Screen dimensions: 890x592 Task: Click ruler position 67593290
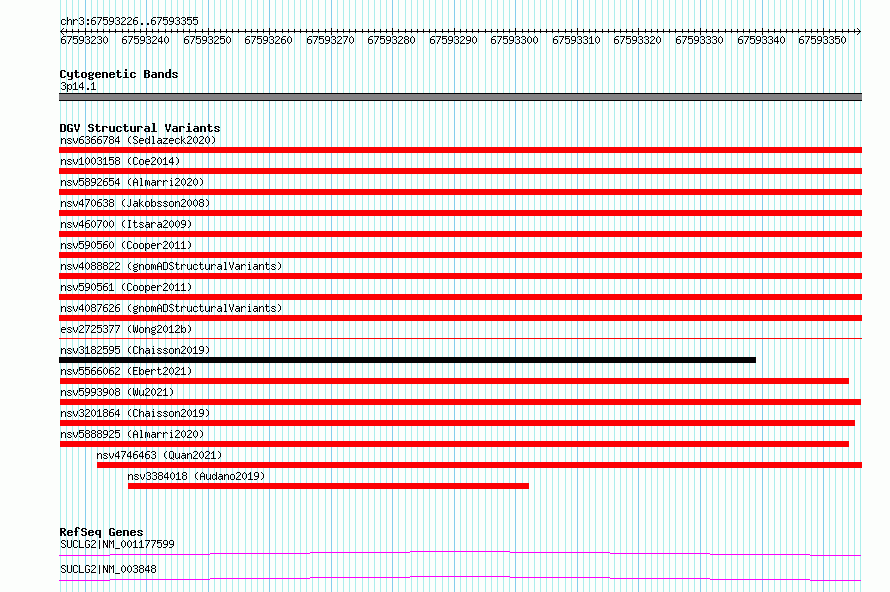coord(454,40)
